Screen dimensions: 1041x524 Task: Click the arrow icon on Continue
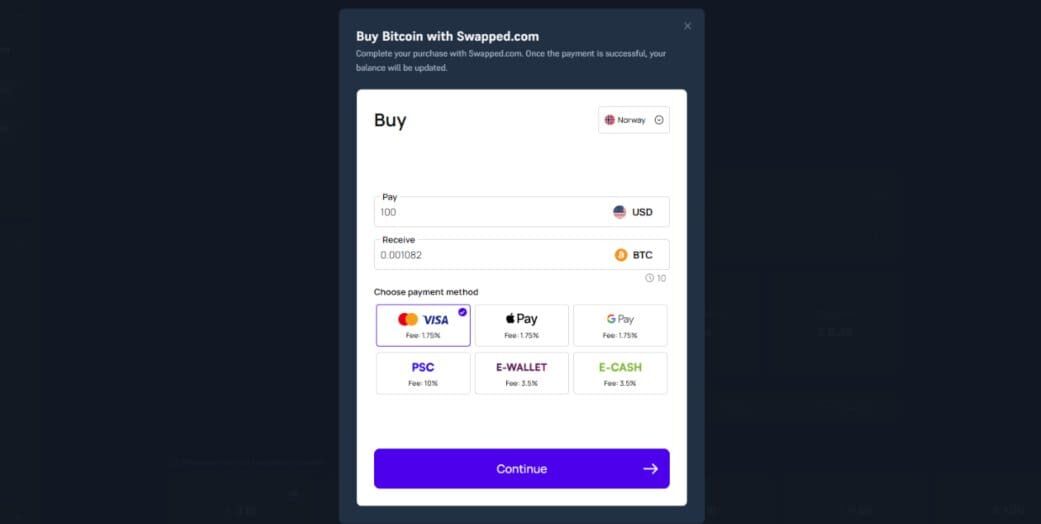[x=650, y=469]
